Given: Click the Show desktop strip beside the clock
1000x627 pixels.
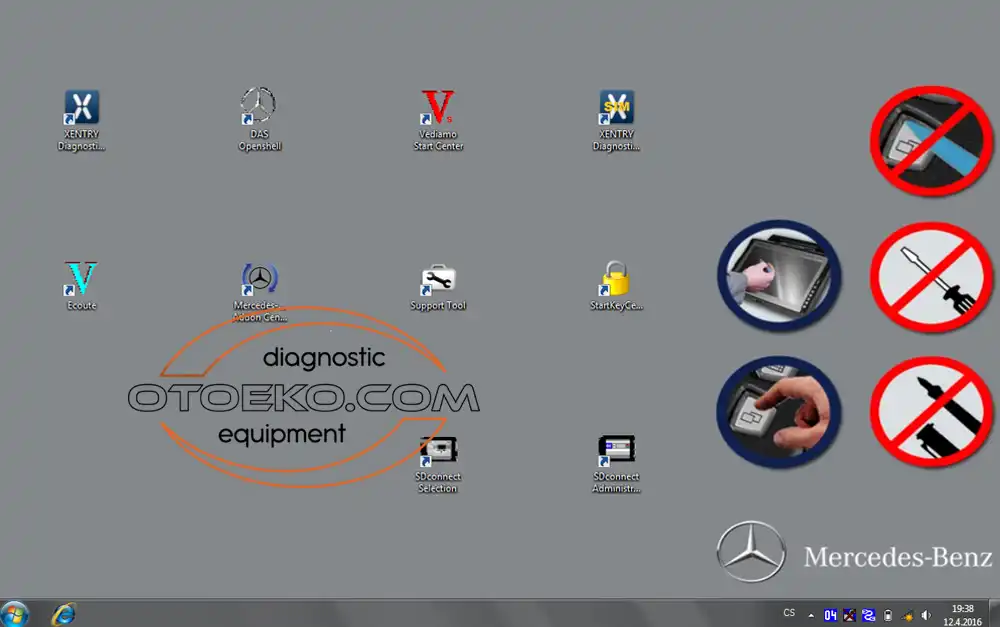Looking at the screenshot, I should [x=995, y=613].
